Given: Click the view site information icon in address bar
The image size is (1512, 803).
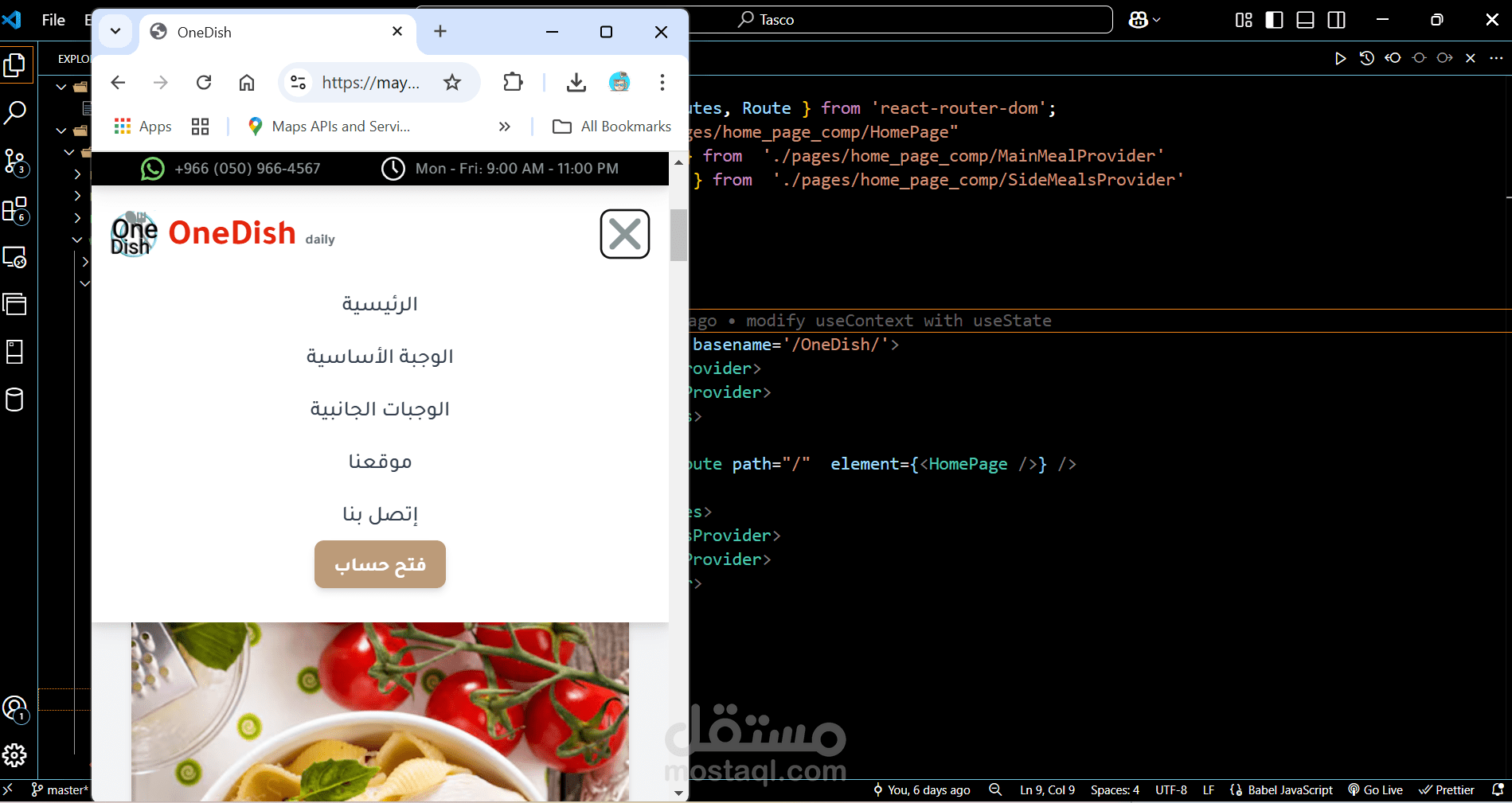Looking at the screenshot, I should 299,82.
